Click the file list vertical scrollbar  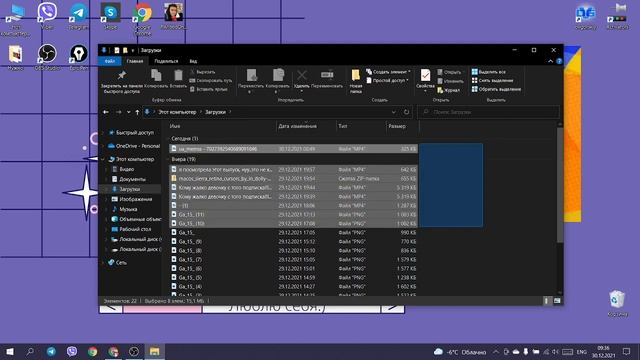coord(560,184)
